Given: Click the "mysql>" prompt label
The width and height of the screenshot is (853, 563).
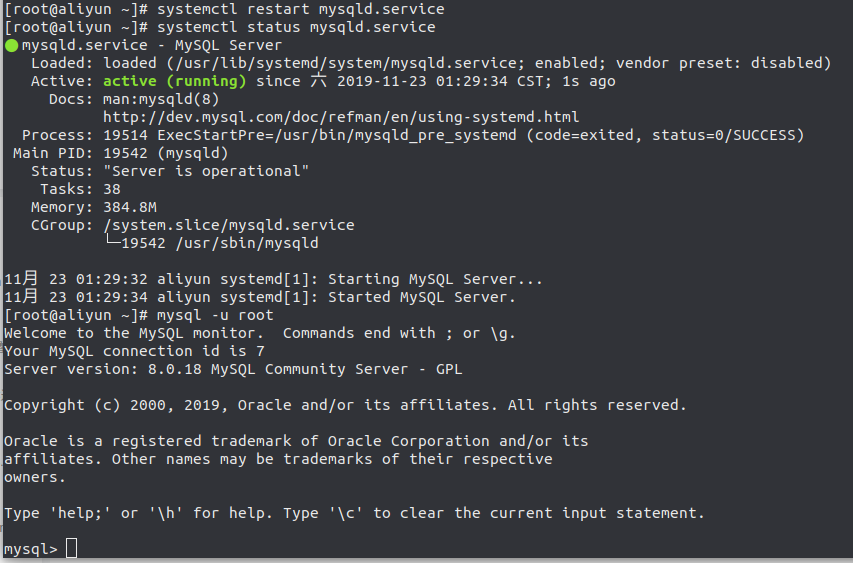Looking at the screenshot, I should point(31,549).
